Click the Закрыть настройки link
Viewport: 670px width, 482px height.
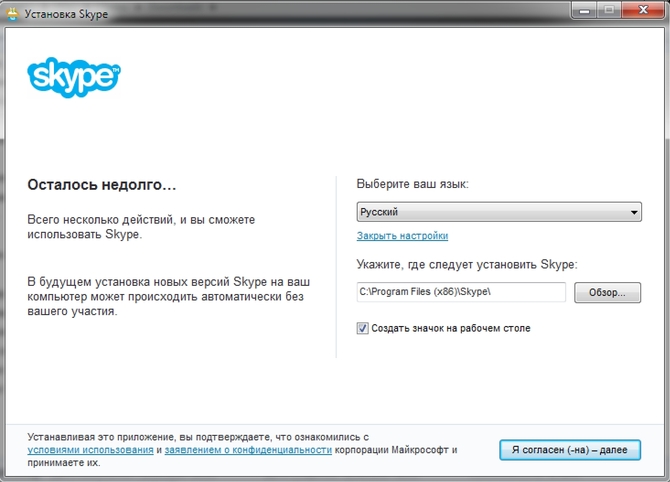click(402, 236)
